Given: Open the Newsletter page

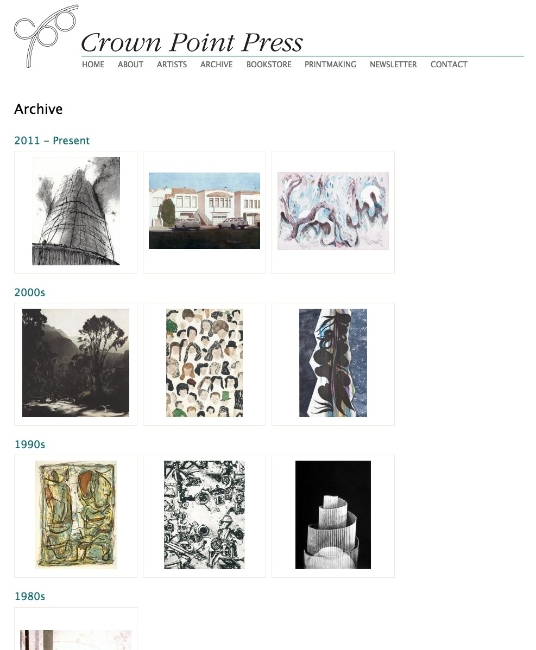Looking at the screenshot, I should coord(393,64).
